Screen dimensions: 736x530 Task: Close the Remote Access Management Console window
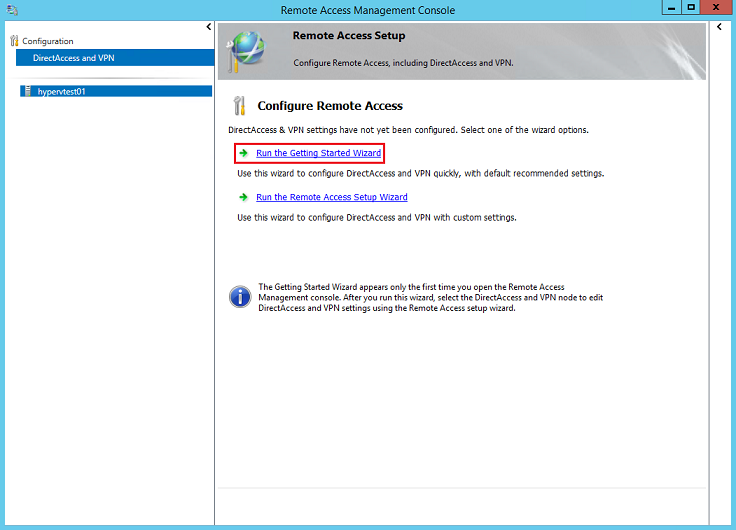point(717,8)
